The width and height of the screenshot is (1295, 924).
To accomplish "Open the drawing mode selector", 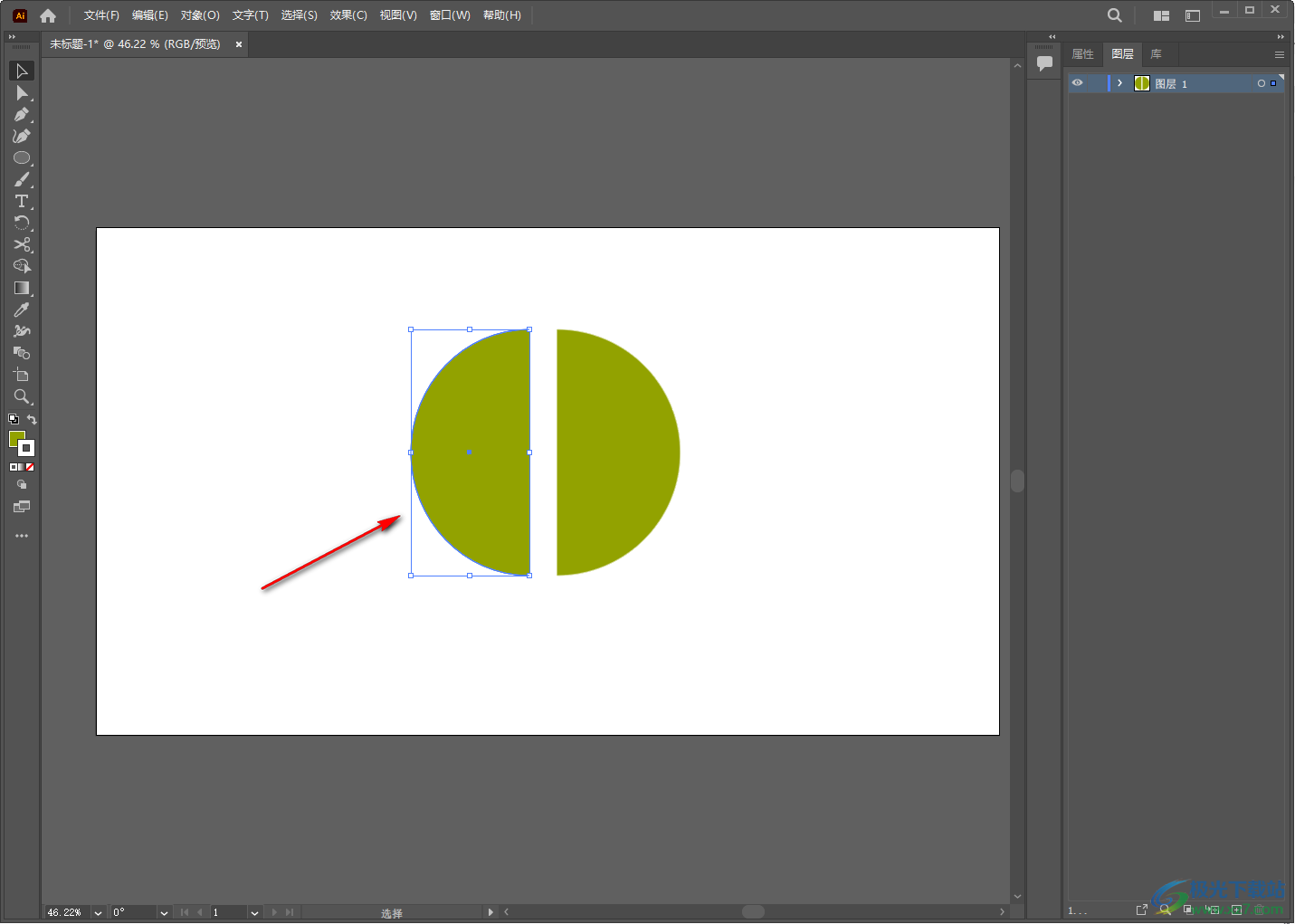I will [22, 485].
